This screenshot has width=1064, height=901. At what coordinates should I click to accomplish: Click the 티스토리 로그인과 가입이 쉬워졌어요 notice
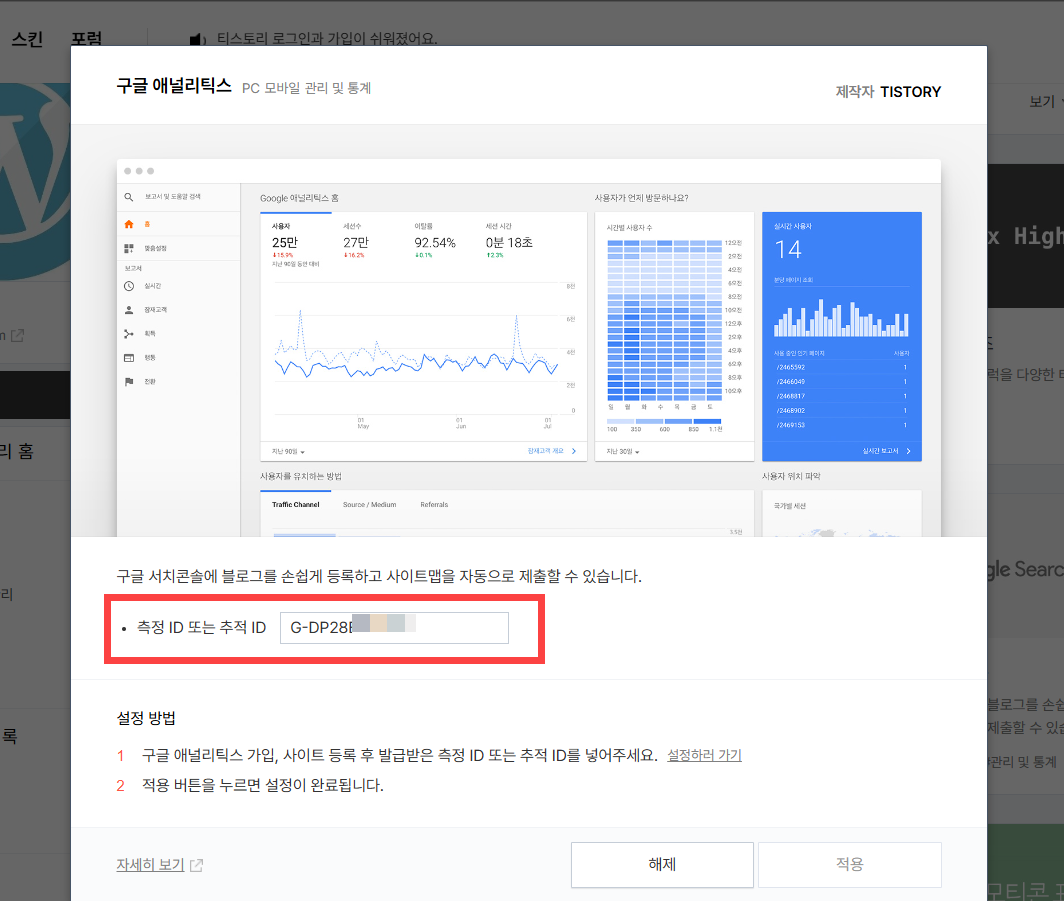326,39
